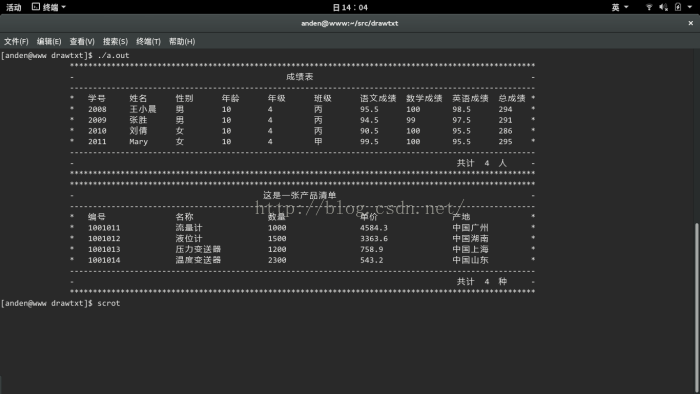Click the 产地 column header

coord(461,217)
